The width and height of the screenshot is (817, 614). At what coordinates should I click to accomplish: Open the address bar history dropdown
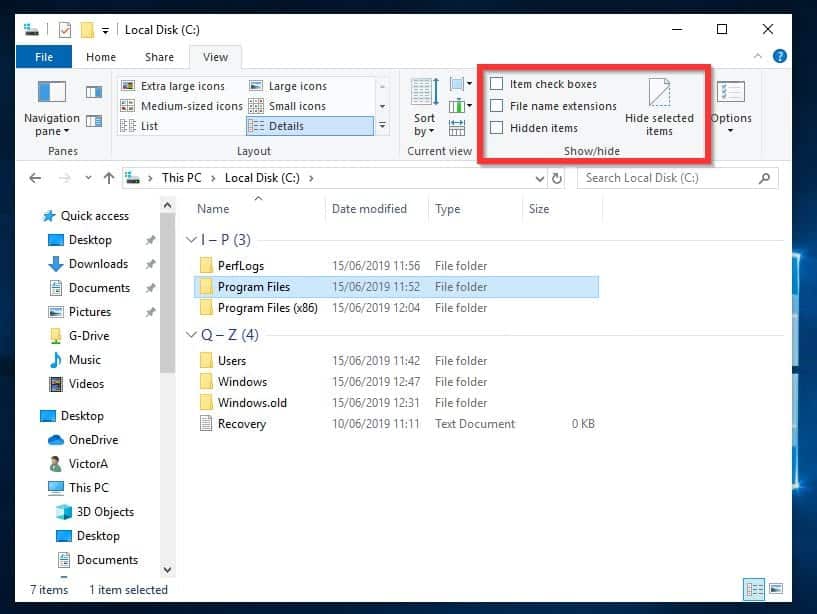pyautogui.click(x=540, y=179)
